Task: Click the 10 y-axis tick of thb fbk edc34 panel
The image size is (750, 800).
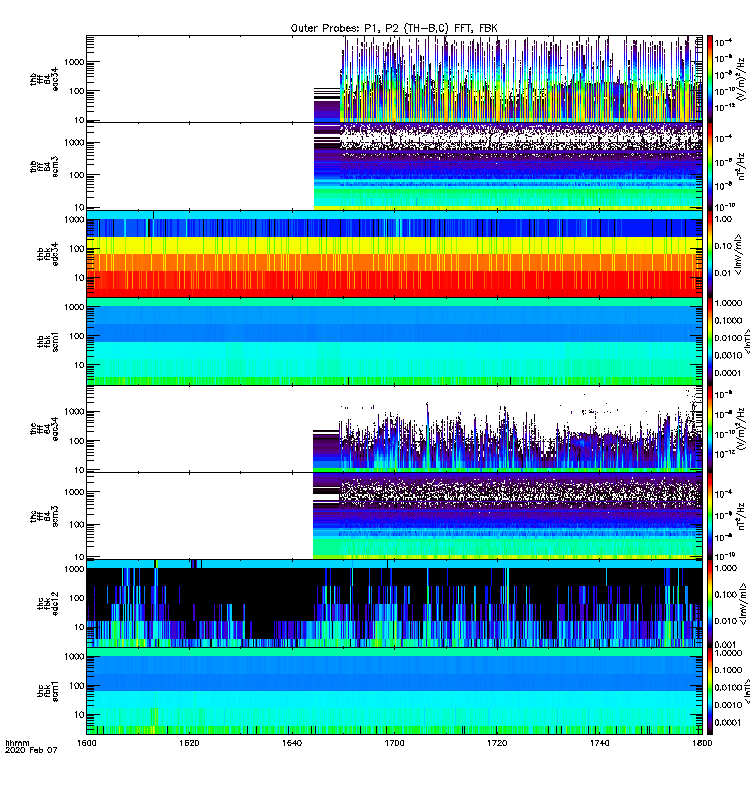Action: click(x=79, y=278)
